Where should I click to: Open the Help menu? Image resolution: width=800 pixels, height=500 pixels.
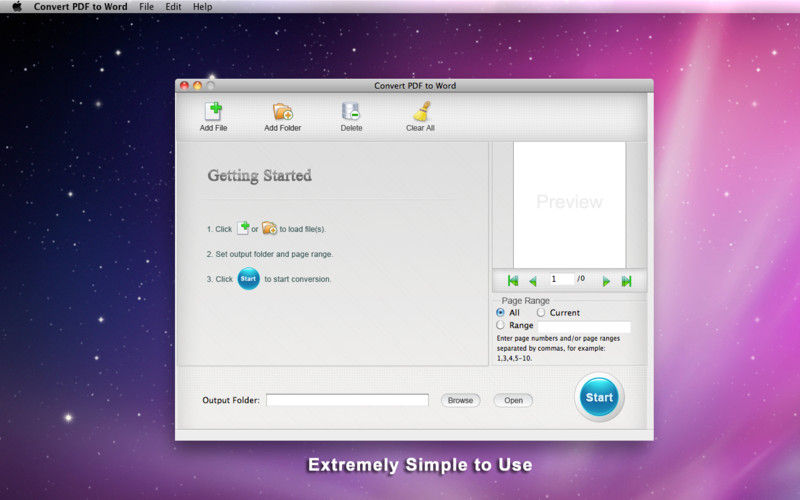pyautogui.click(x=203, y=7)
